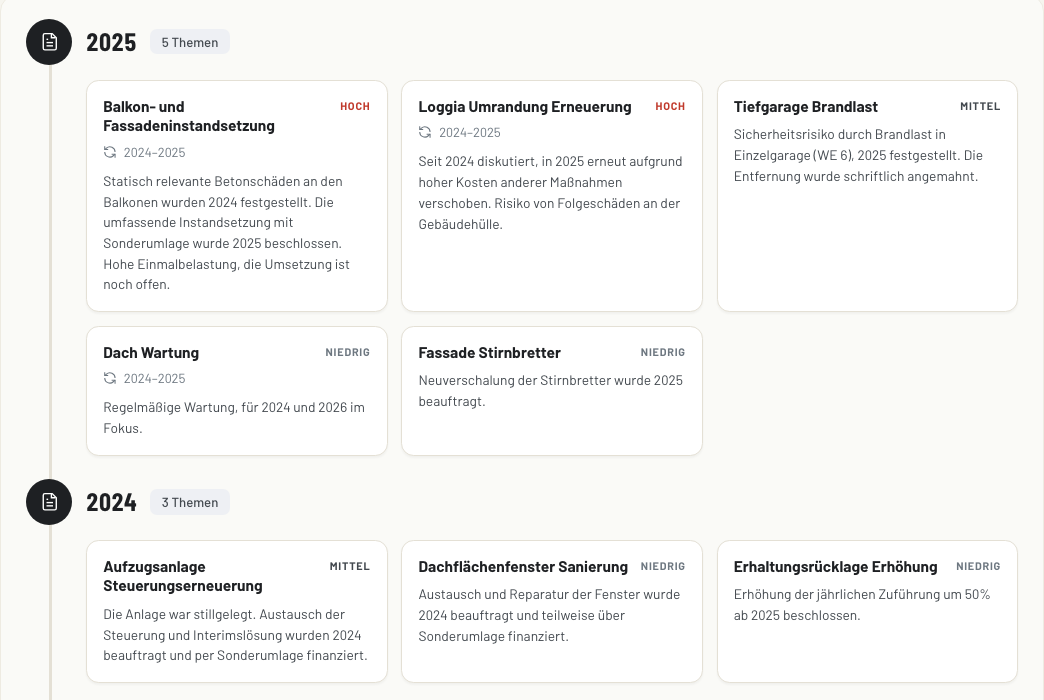Screen dimensions: 1044x700
Task: Click the 2024 document timeline icon
Action: tap(49, 502)
